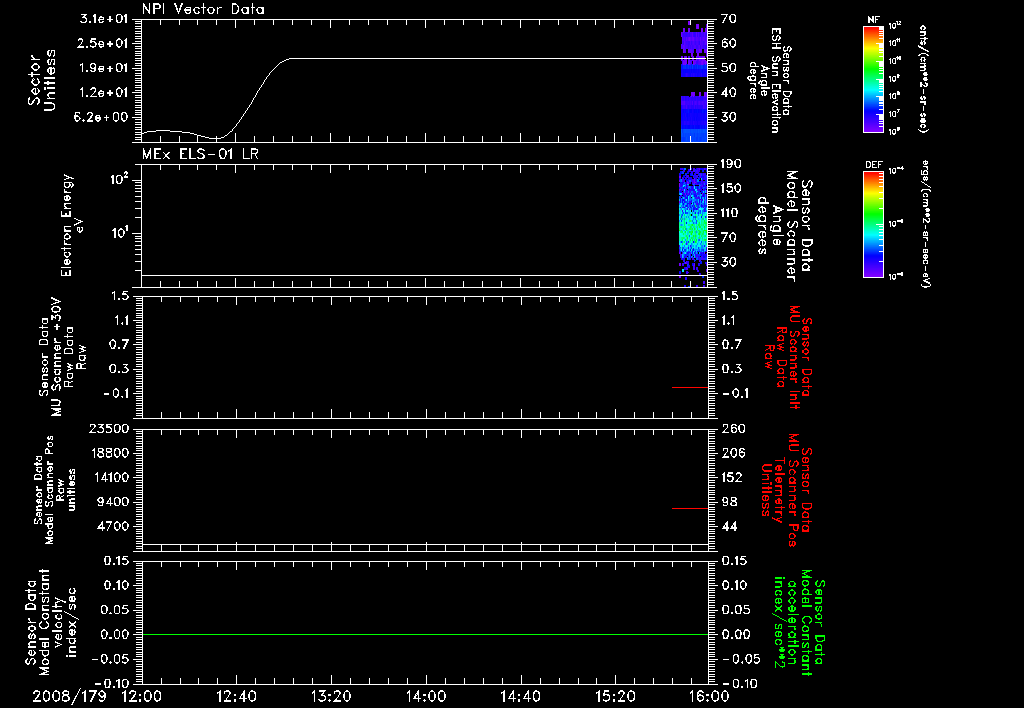Click the 'DEF' colorbar heading
The height and width of the screenshot is (708, 1024).
pyautogui.click(x=874, y=165)
